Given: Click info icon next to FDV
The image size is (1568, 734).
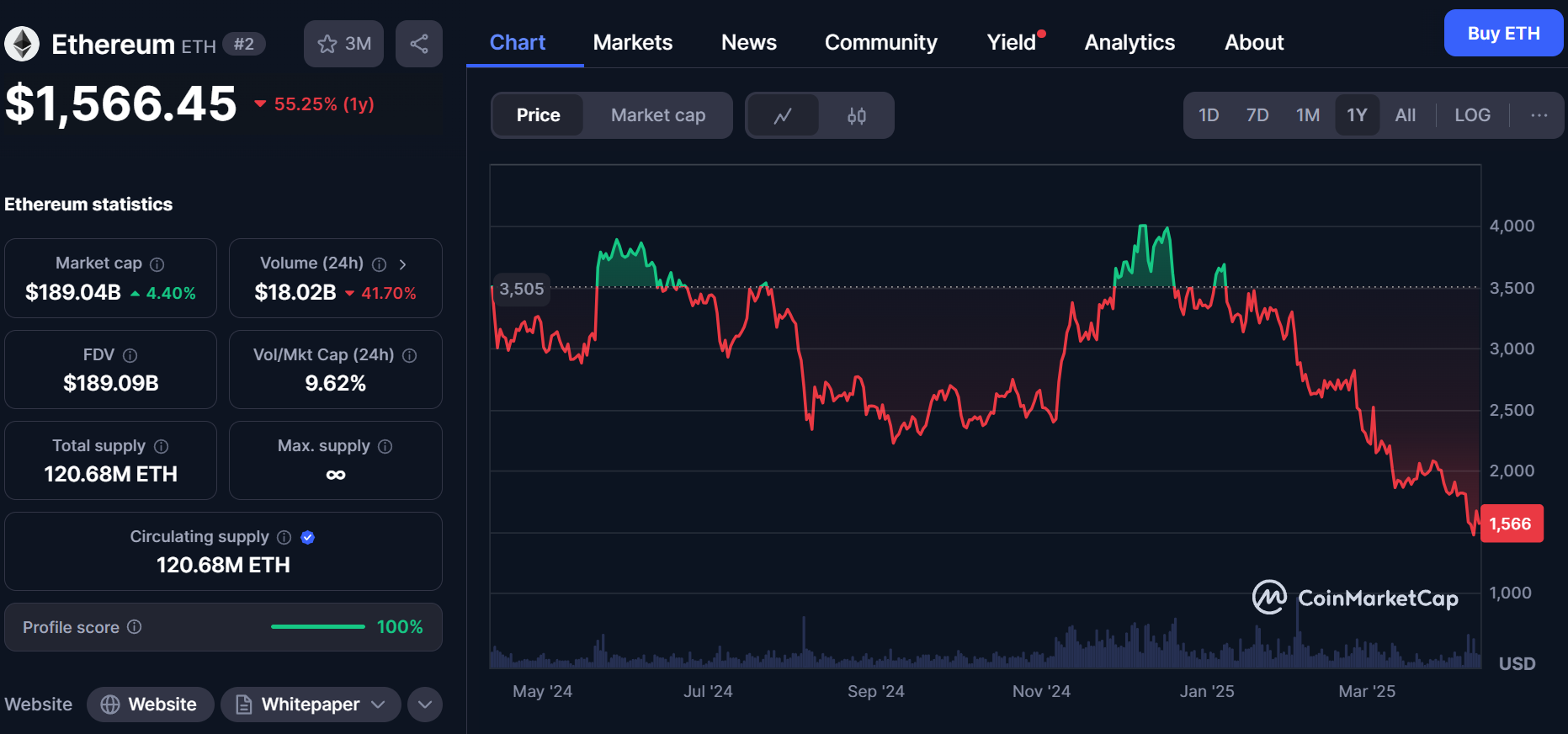Looking at the screenshot, I should 130,355.
